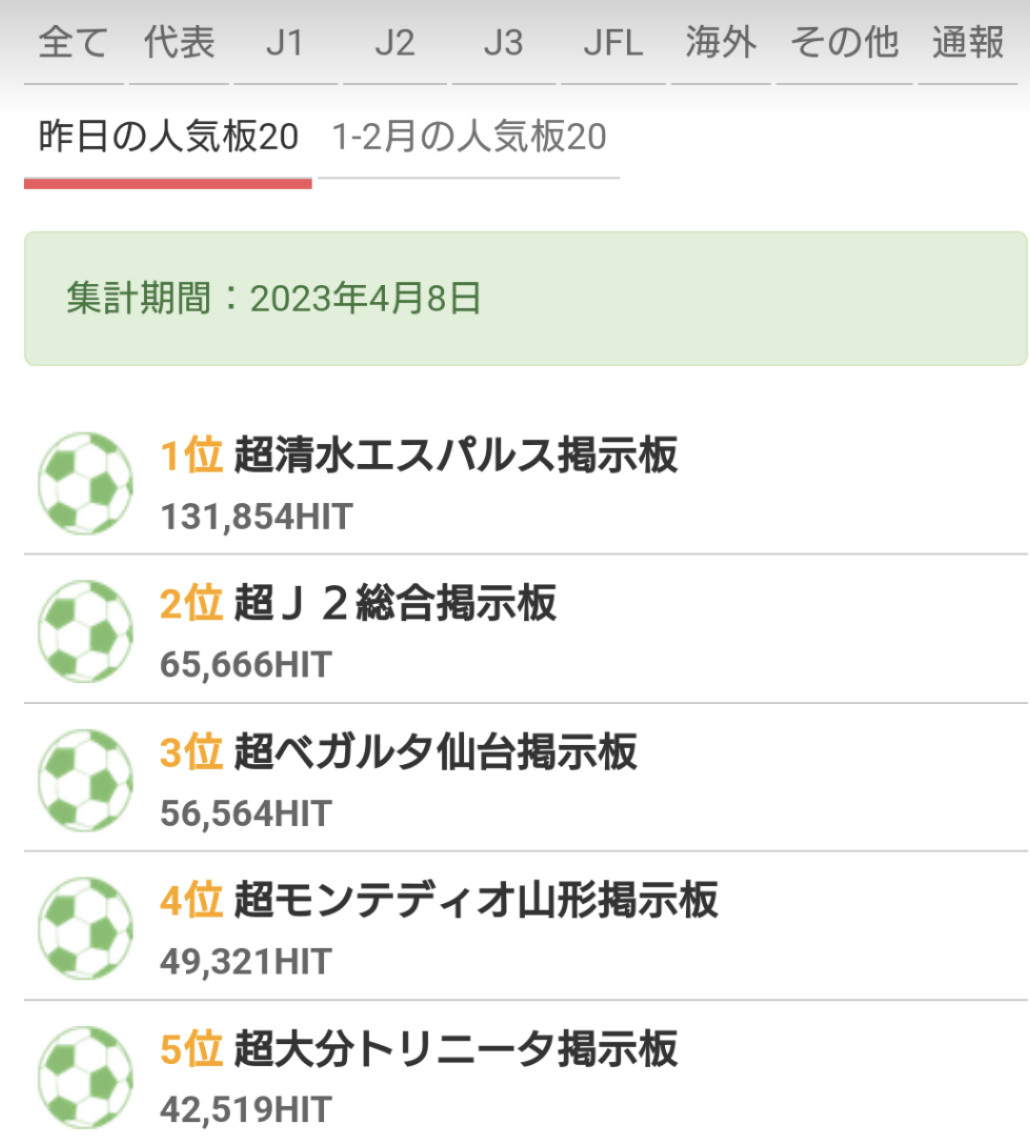Tap the soccer ball icon for 超J2総合掲示板

pos(86,631)
